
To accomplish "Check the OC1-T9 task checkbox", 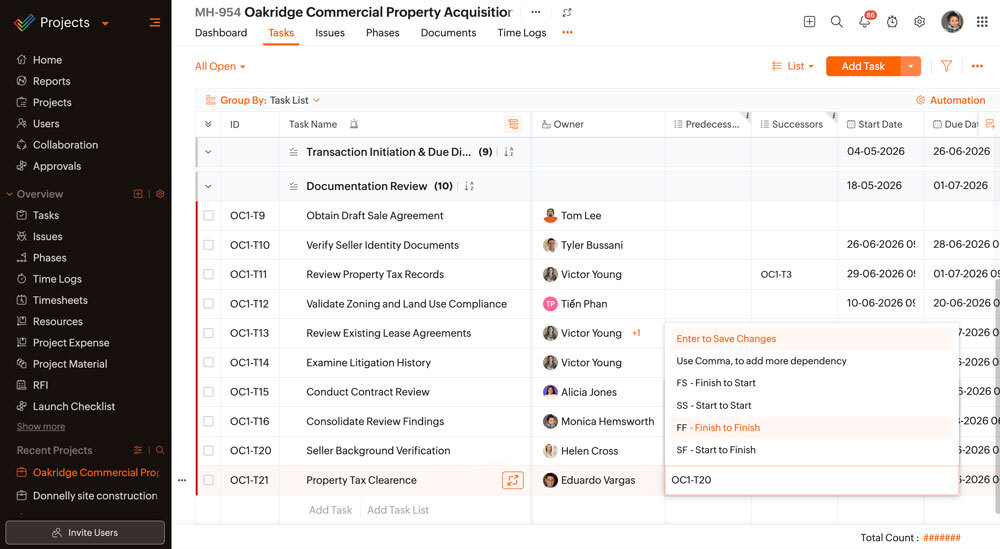I will (209, 216).
